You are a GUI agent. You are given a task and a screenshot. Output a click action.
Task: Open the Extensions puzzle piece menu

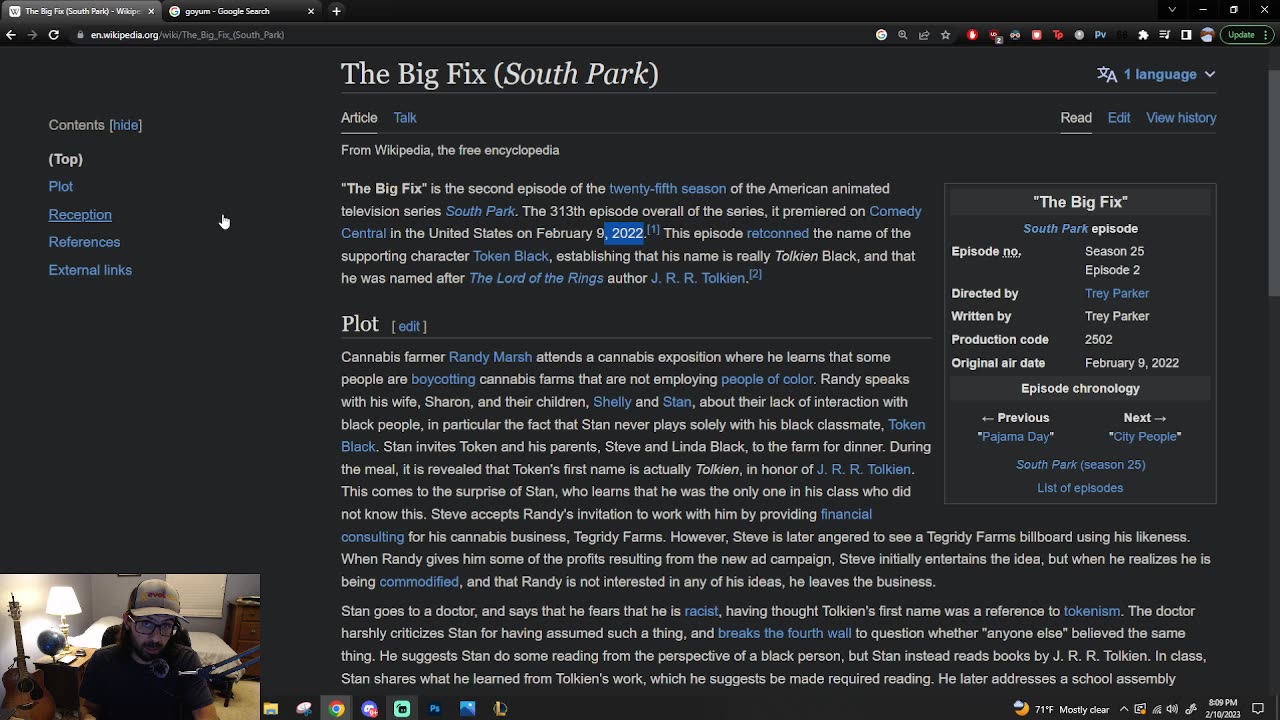(x=1143, y=35)
